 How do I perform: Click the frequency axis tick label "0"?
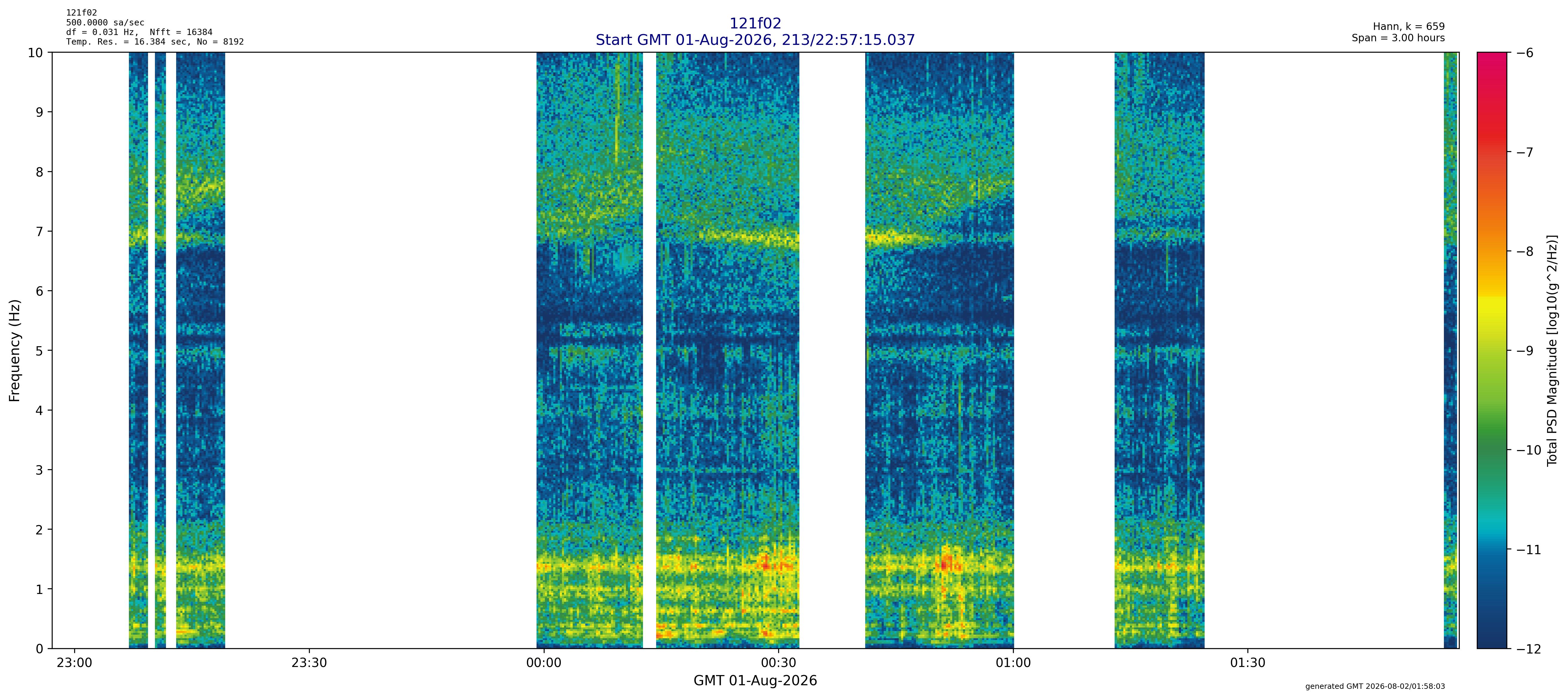click(x=40, y=649)
